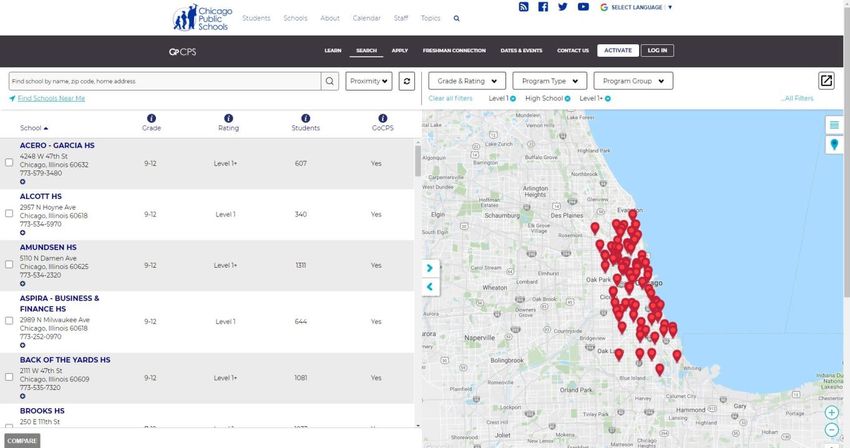Expand details icon under Acero - Garcia HS
This screenshot has width=850, height=448.
tap(22, 182)
